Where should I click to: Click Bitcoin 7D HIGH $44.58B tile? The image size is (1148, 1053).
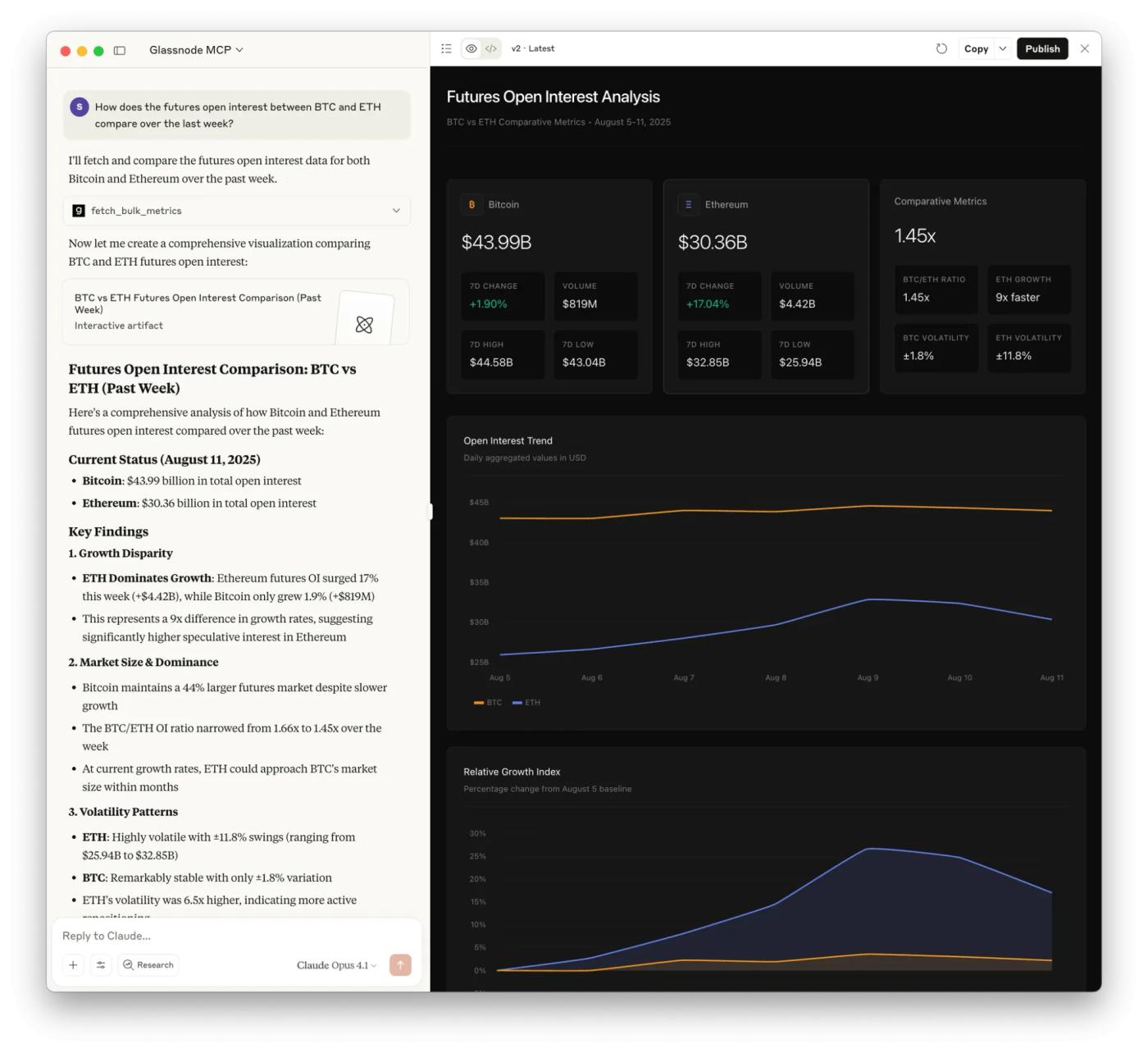503,354
